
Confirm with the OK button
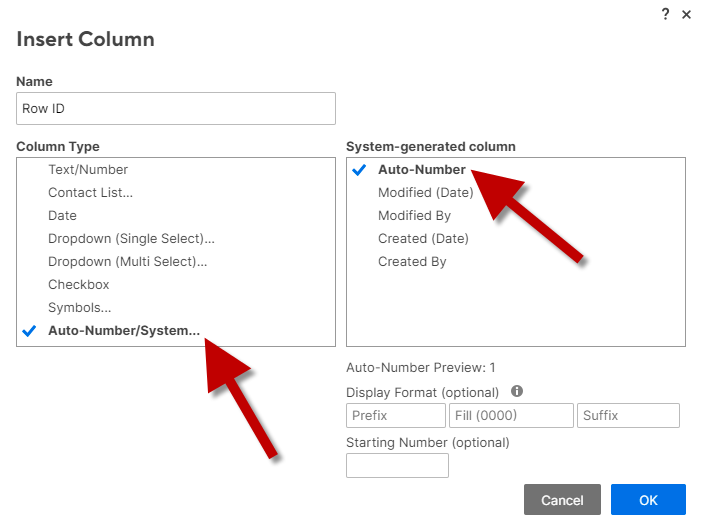[648, 500]
